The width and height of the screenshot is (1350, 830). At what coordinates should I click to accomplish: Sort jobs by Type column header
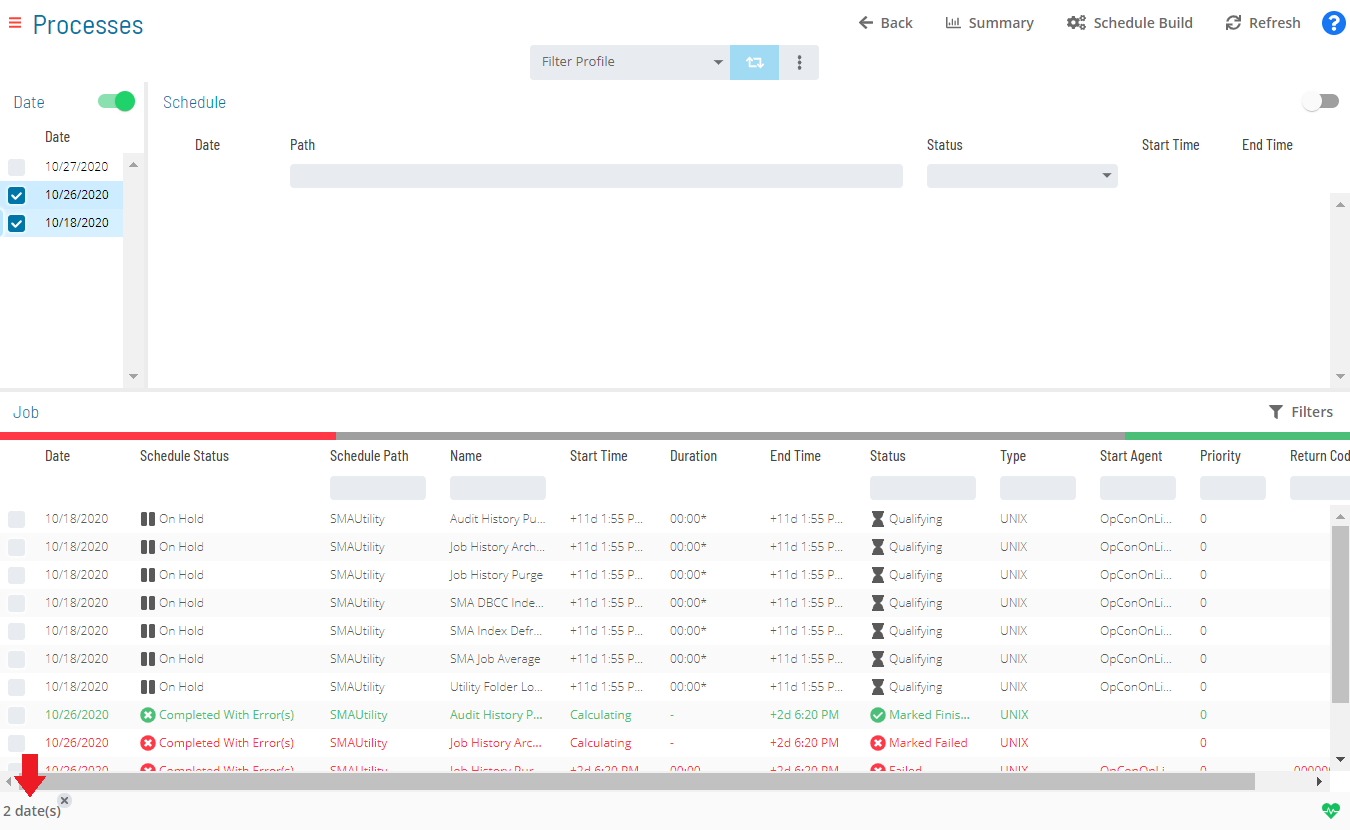[1013, 456]
